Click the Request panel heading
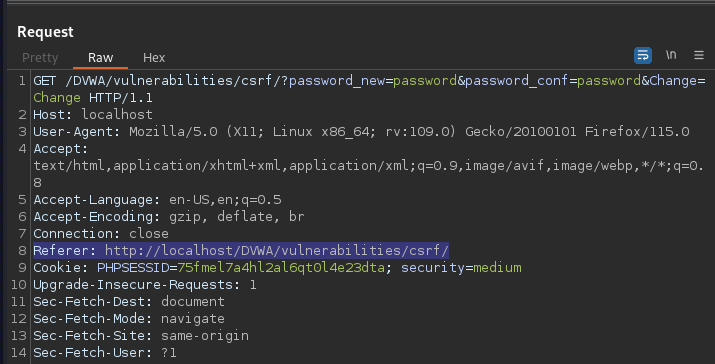This screenshot has height=364, width=715. coord(45,32)
